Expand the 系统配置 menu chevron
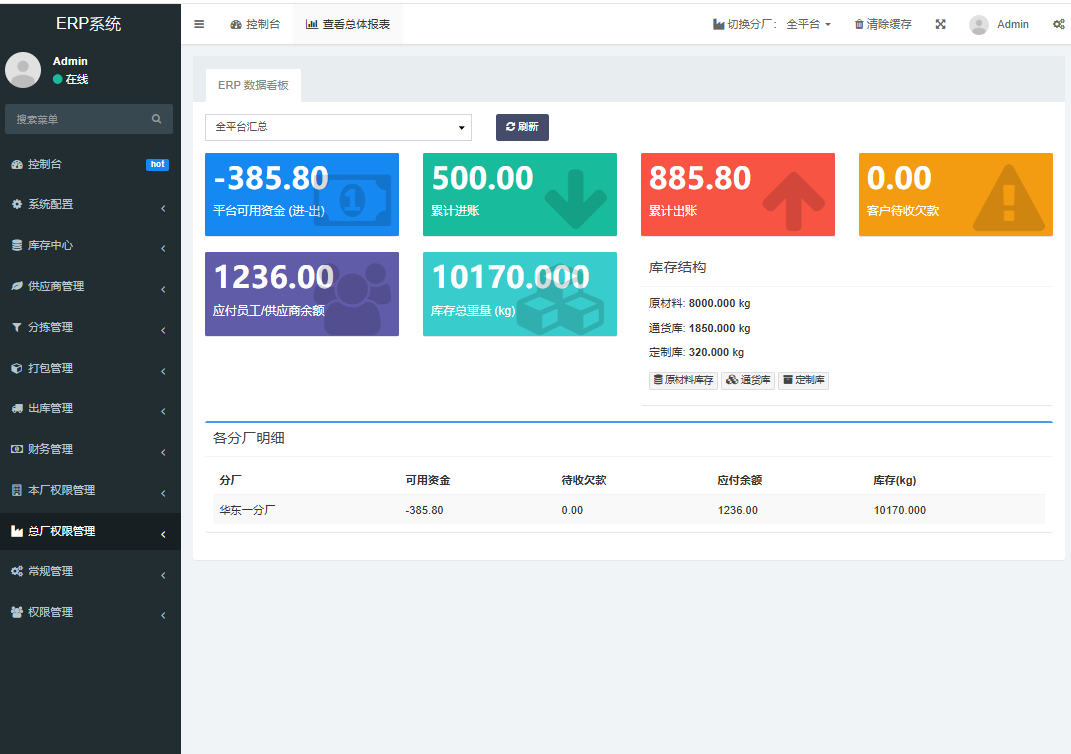1071x754 pixels. [x=163, y=208]
